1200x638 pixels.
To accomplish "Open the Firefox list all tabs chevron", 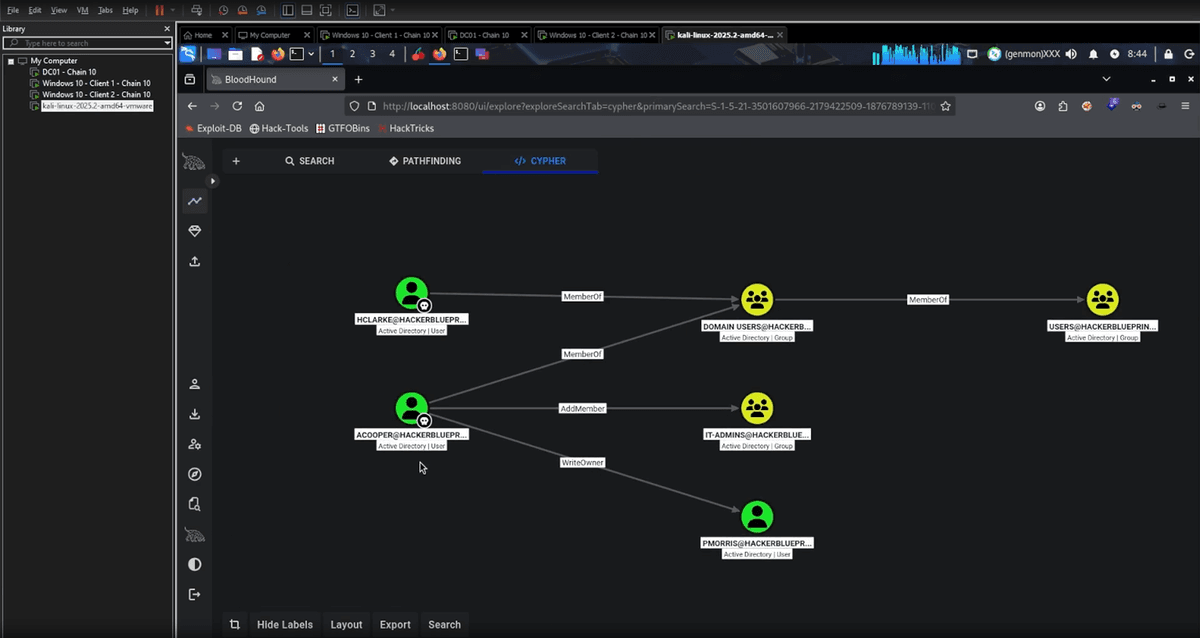I will pyautogui.click(x=1106, y=79).
